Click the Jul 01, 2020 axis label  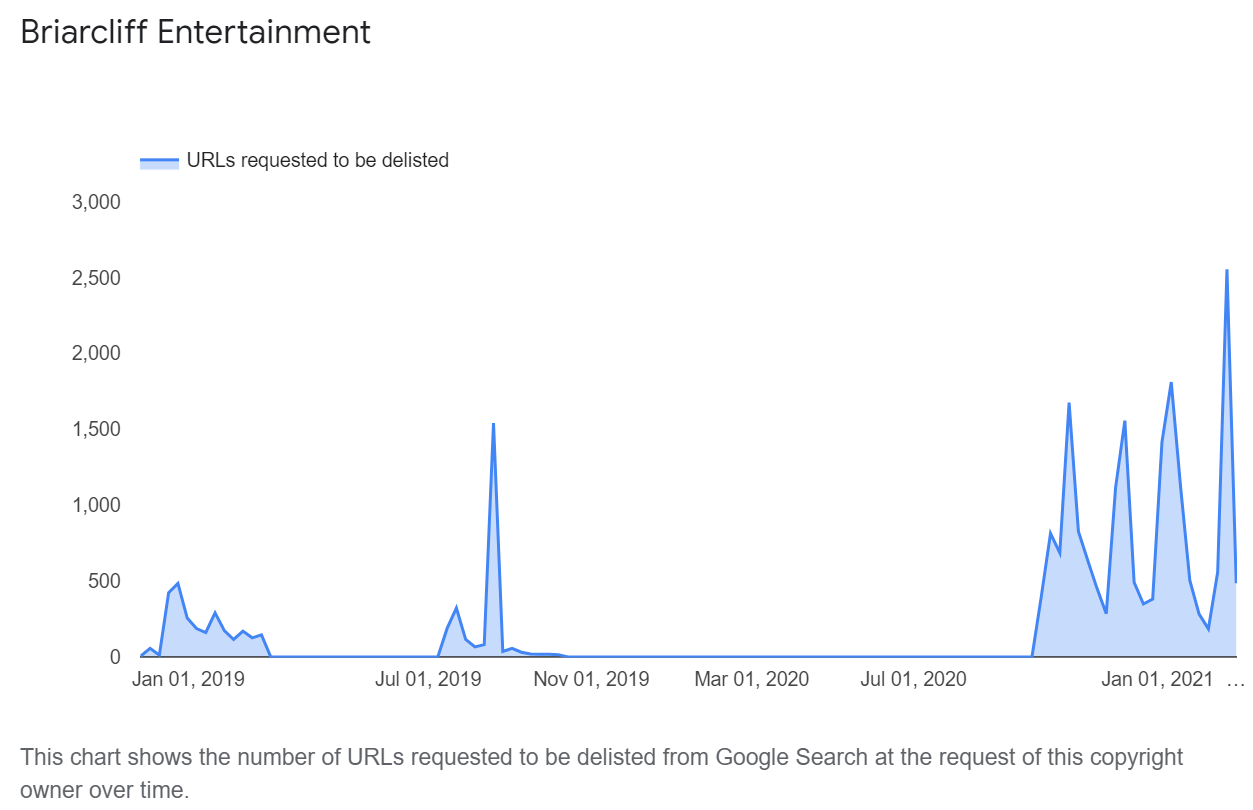pyautogui.click(x=914, y=680)
